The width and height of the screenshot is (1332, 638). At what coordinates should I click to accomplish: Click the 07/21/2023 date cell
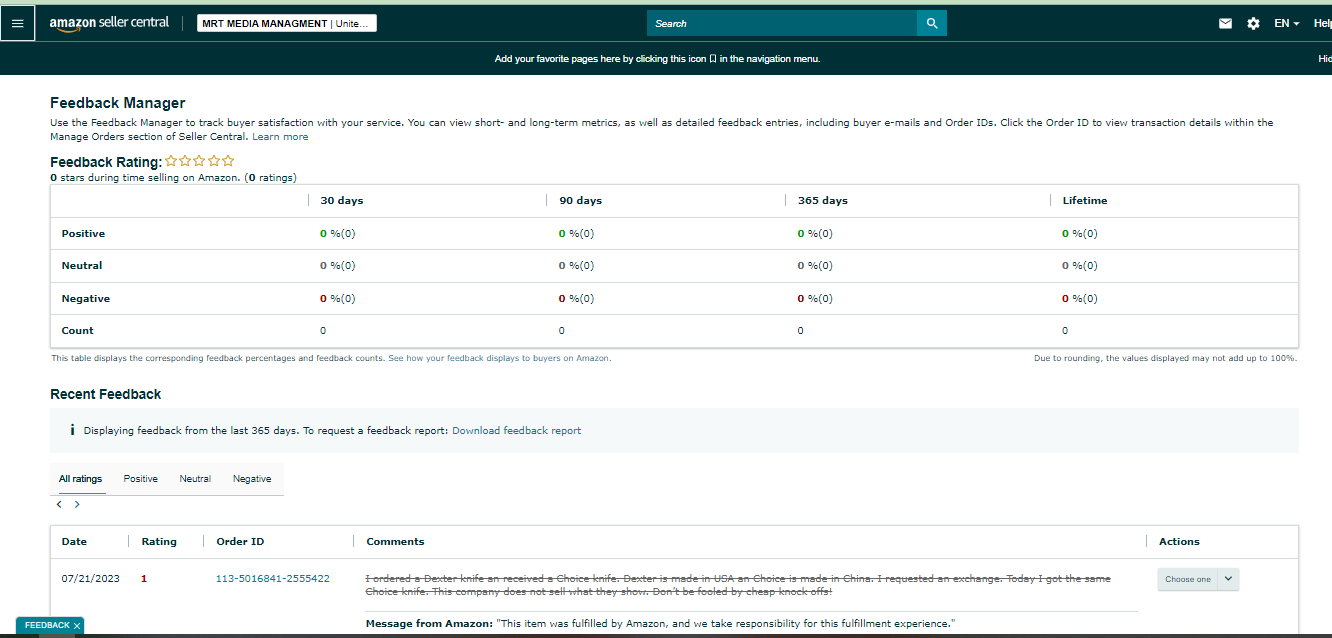click(x=90, y=579)
